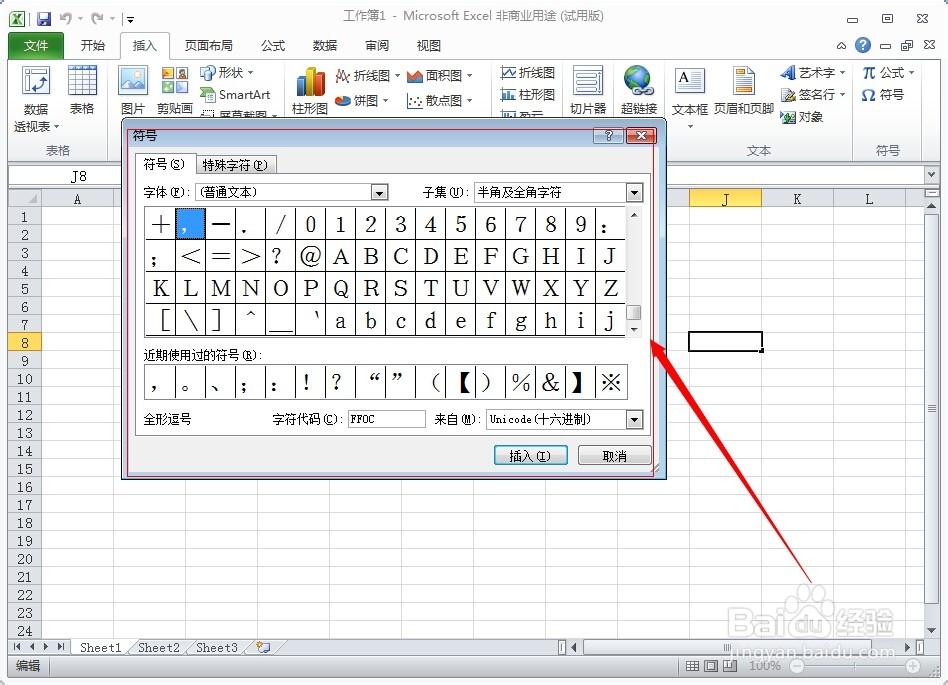Viewport: 948px width, 685px height.
Task: Switch to the Data (数据) tab
Action: pos(325,45)
